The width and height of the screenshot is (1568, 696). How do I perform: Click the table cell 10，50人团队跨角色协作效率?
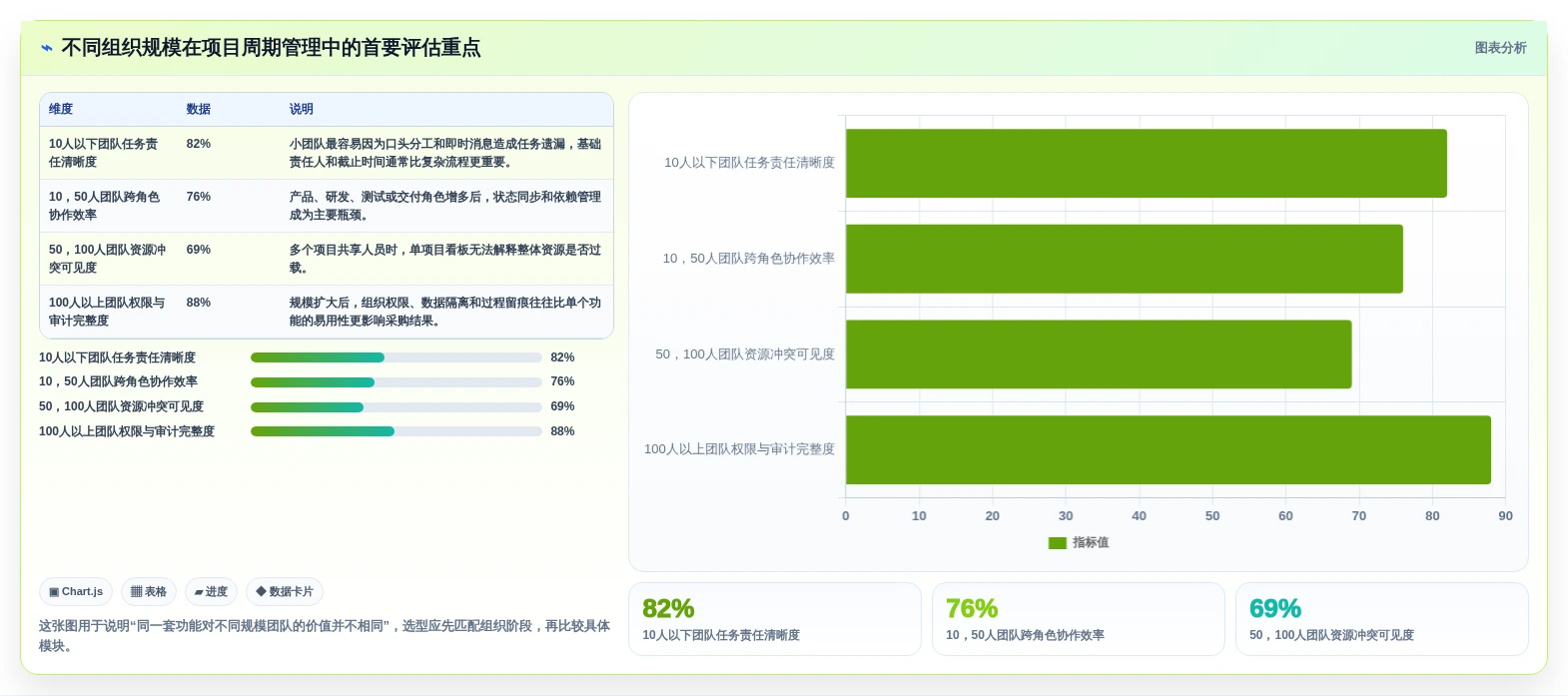(x=107, y=206)
